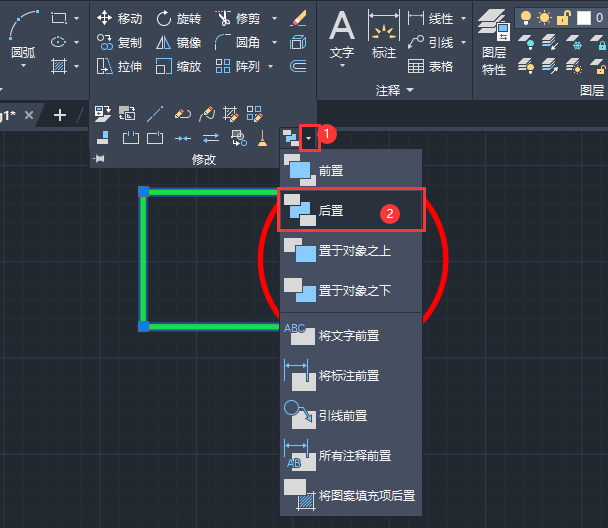Viewport: 608px width, 528px height.
Task: Choose Send Hatches to Back (将图案填充项后置)
Action: 351,495
